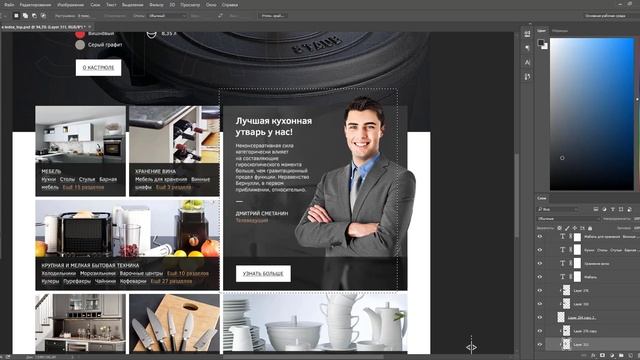Filter layers by smart objects icon
This screenshot has width=640, height=360.
tap(629, 209)
